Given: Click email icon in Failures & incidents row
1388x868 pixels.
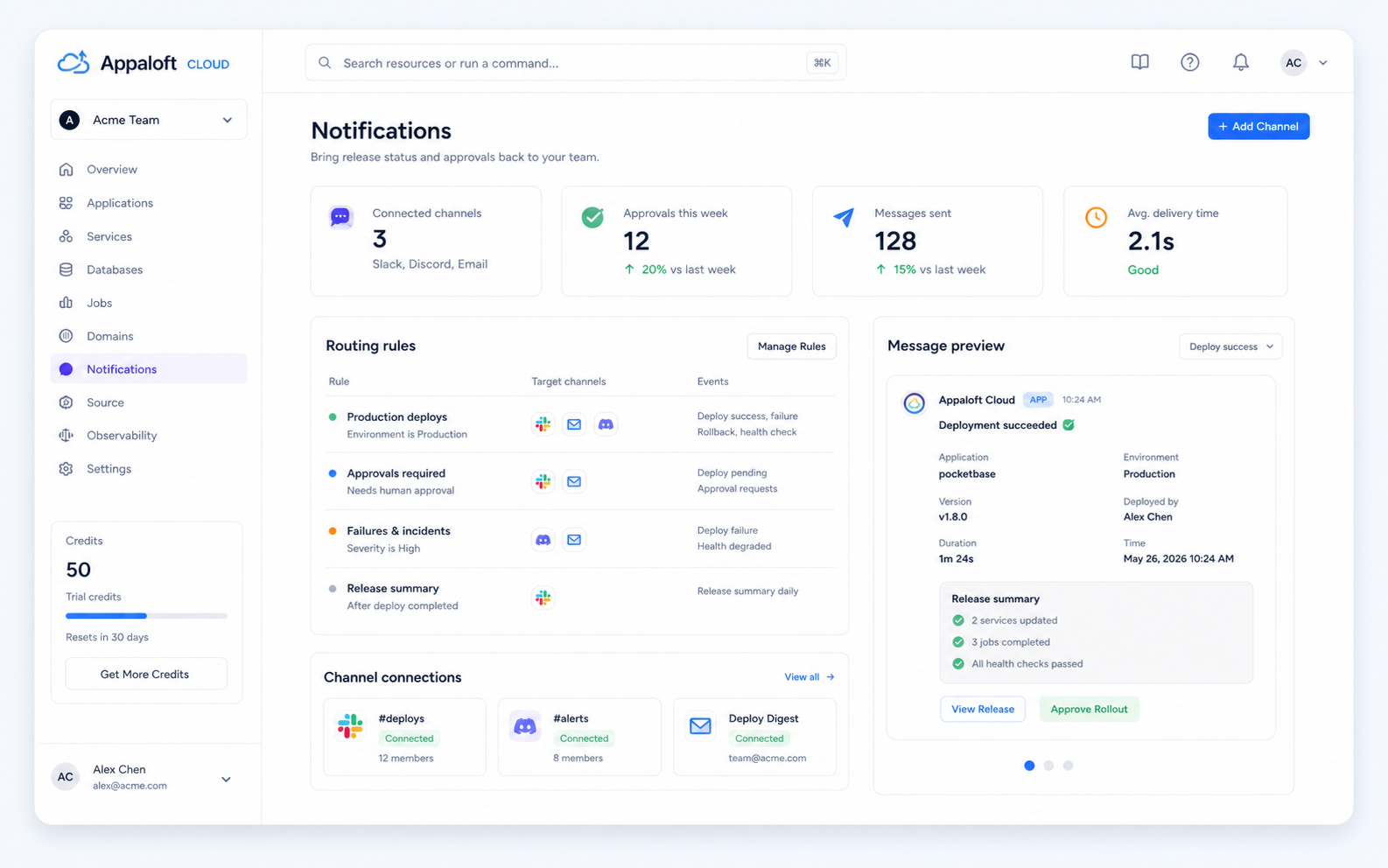Looking at the screenshot, I should 574,540.
